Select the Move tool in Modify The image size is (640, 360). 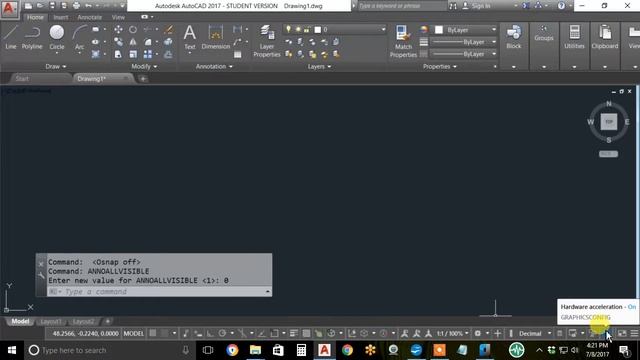[x=118, y=29]
